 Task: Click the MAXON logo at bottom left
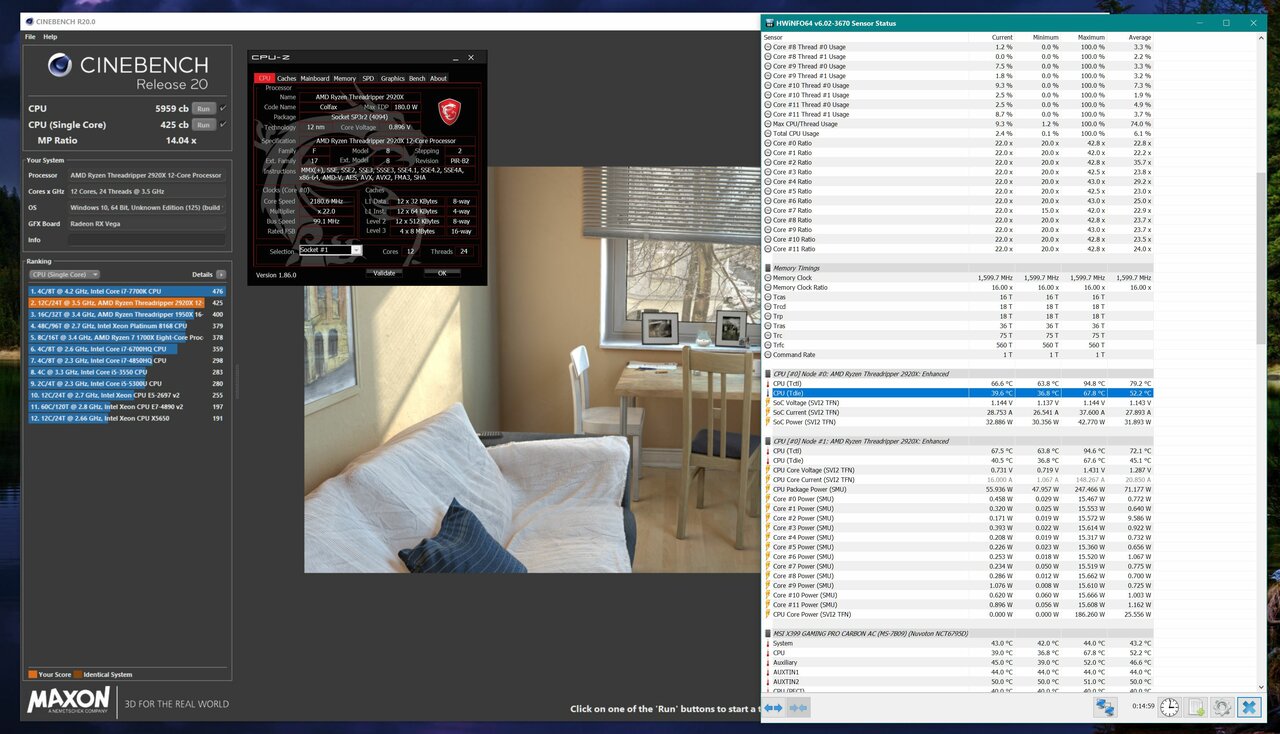[x=68, y=702]
